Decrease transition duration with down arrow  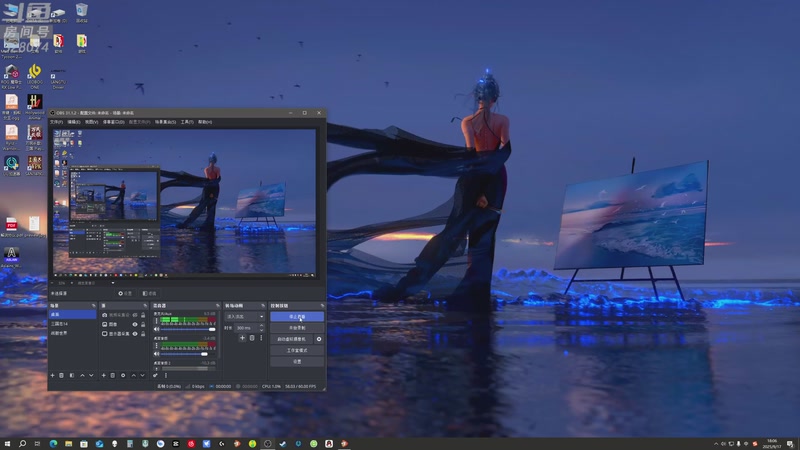tap(262, 330)
